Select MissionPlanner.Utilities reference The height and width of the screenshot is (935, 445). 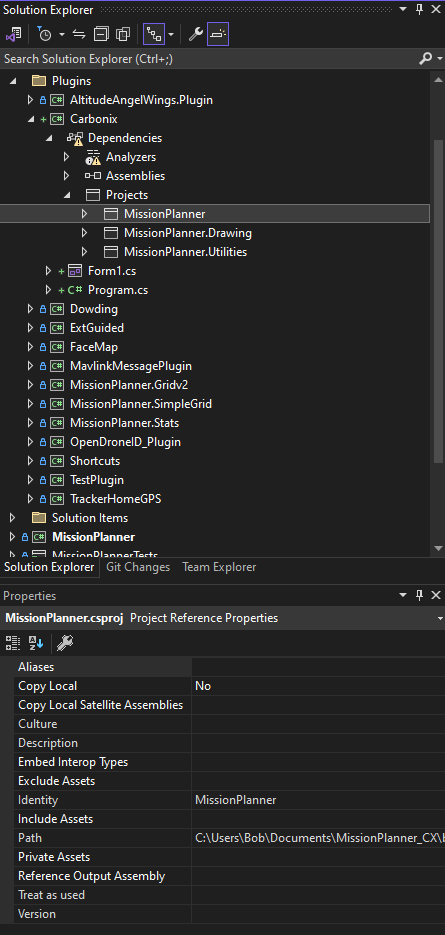[186, 252]
